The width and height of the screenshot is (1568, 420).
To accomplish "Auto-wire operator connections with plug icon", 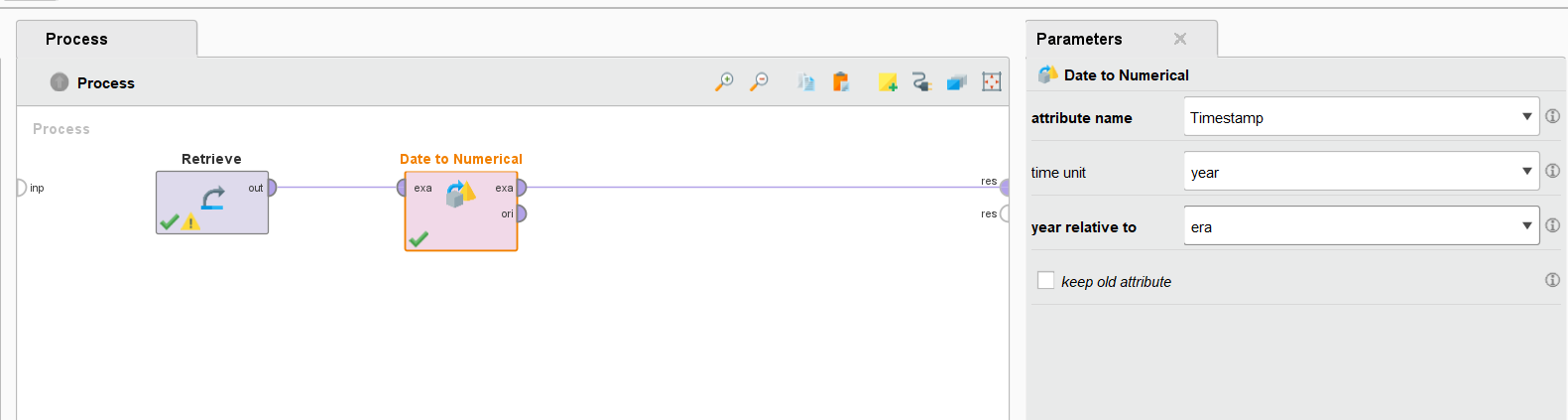I will pos(921,81).
